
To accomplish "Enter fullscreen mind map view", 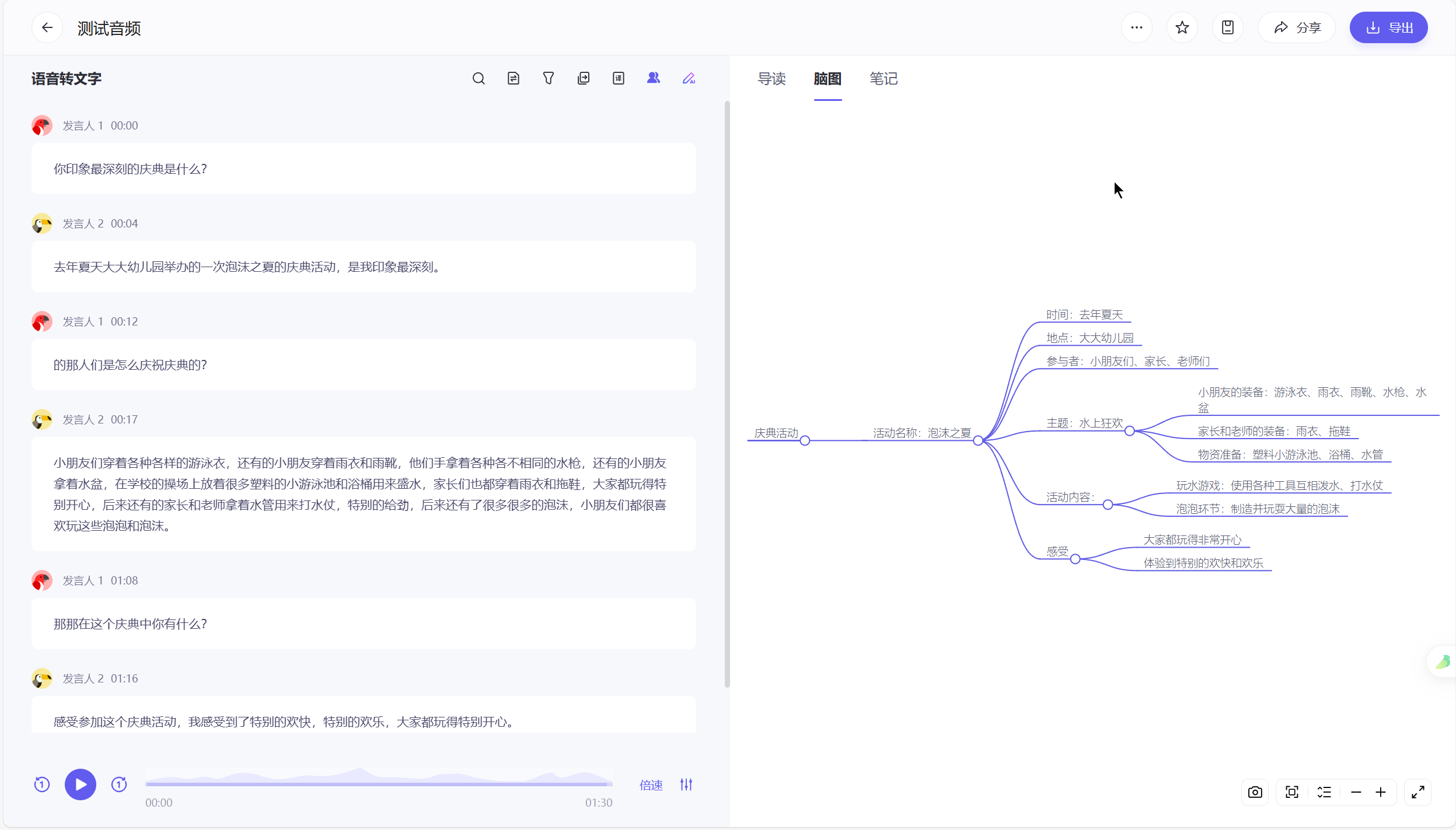I will click(1418, 792).
